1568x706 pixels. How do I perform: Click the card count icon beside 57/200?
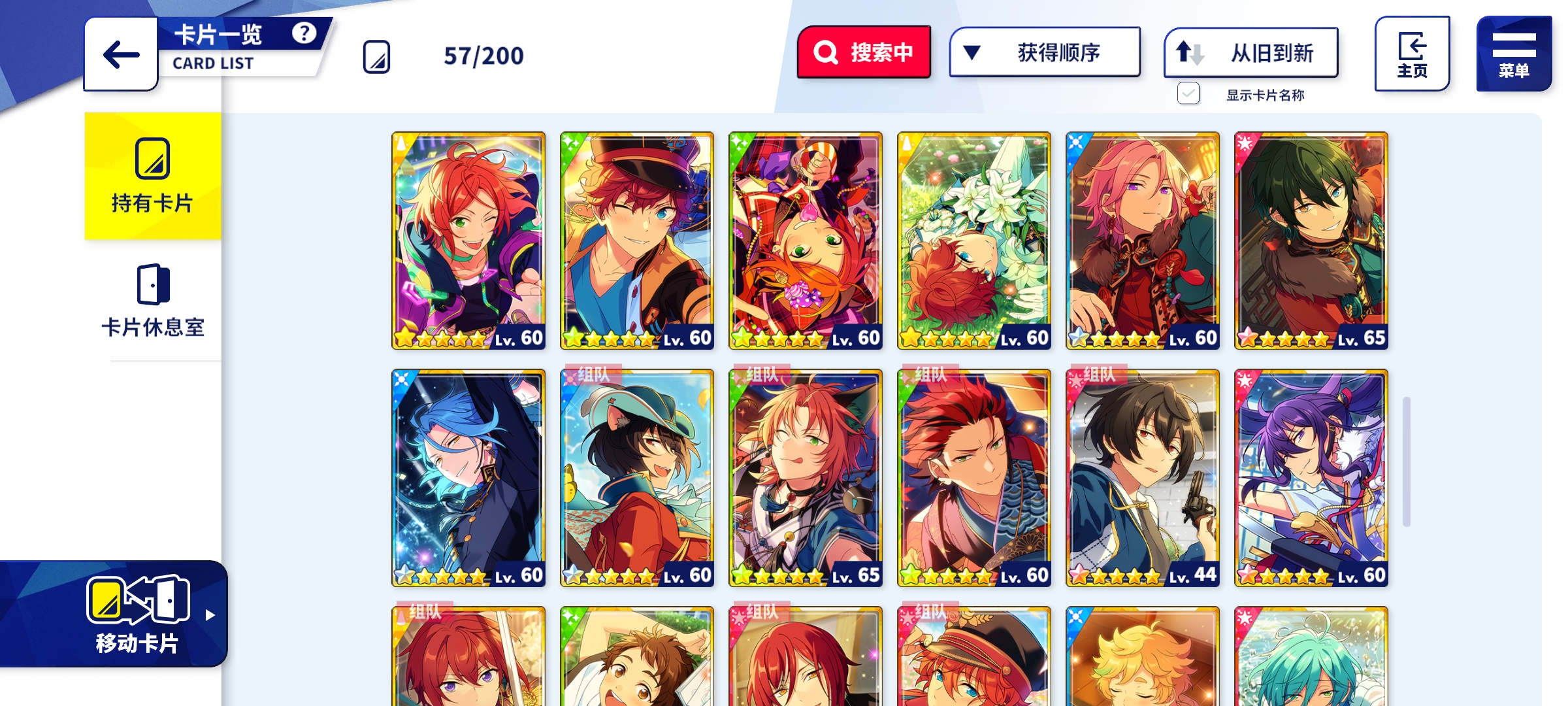click(376, 57)
